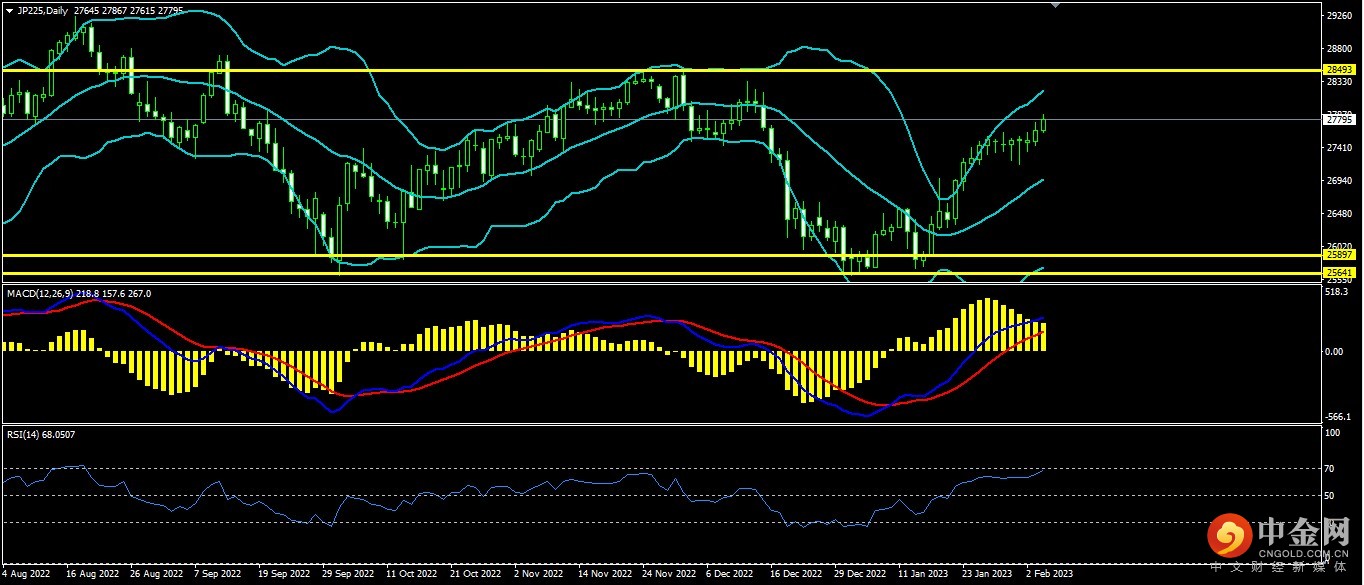Click the 2 Feb 2023 date label

[x=1051, y=575]
